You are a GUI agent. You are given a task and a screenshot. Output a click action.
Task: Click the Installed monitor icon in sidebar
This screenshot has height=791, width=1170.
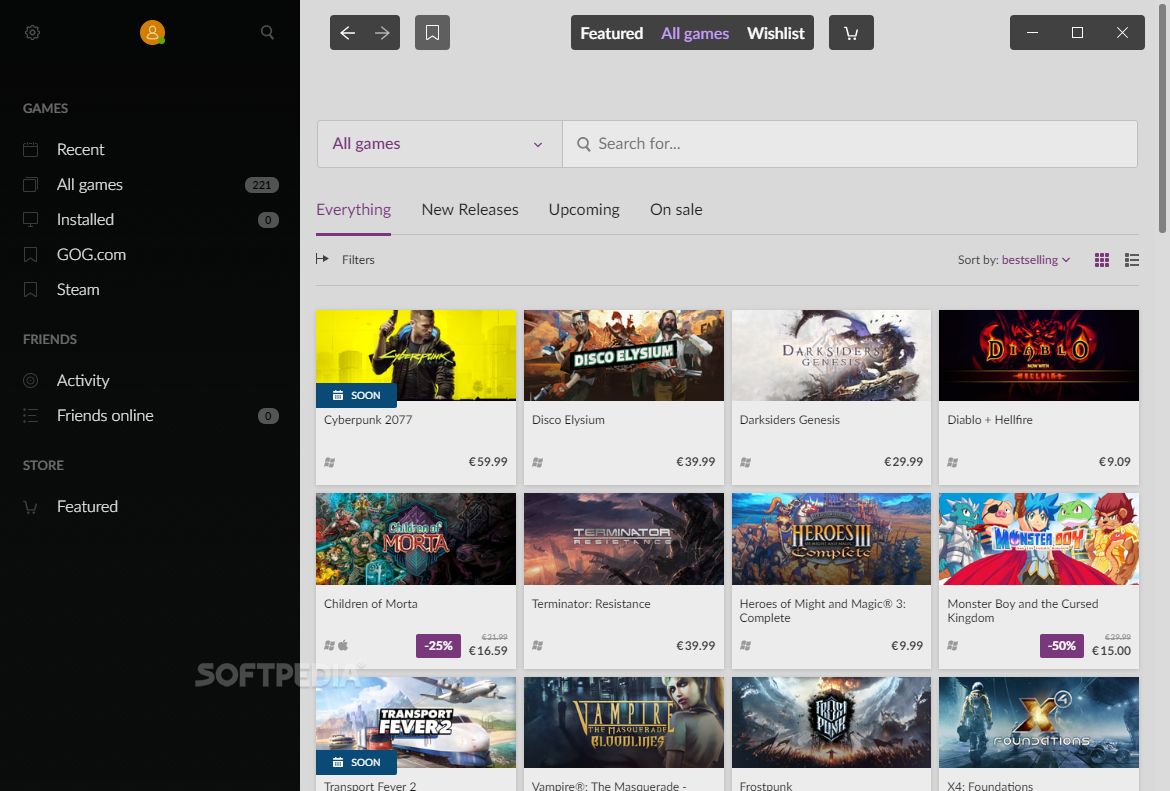31,219
